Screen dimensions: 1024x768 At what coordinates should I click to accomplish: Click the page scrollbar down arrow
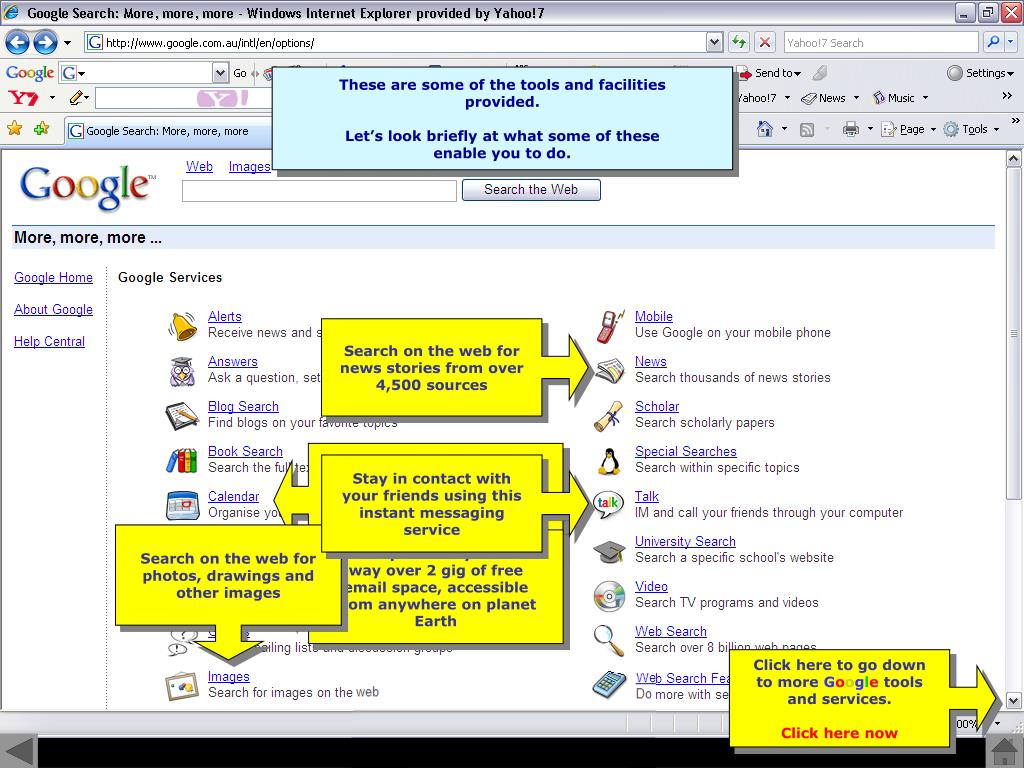(1013, 701)
